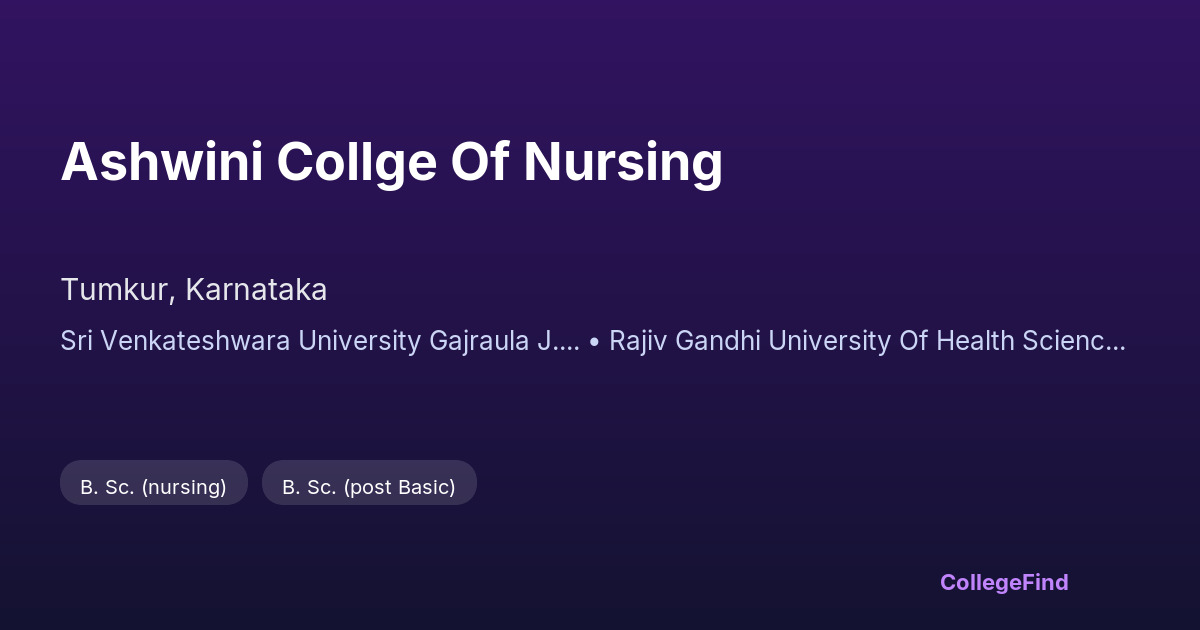Click the Tumkur, Karnataka location text
Viewport: 1200px width, 630px height.
[194, 290]
